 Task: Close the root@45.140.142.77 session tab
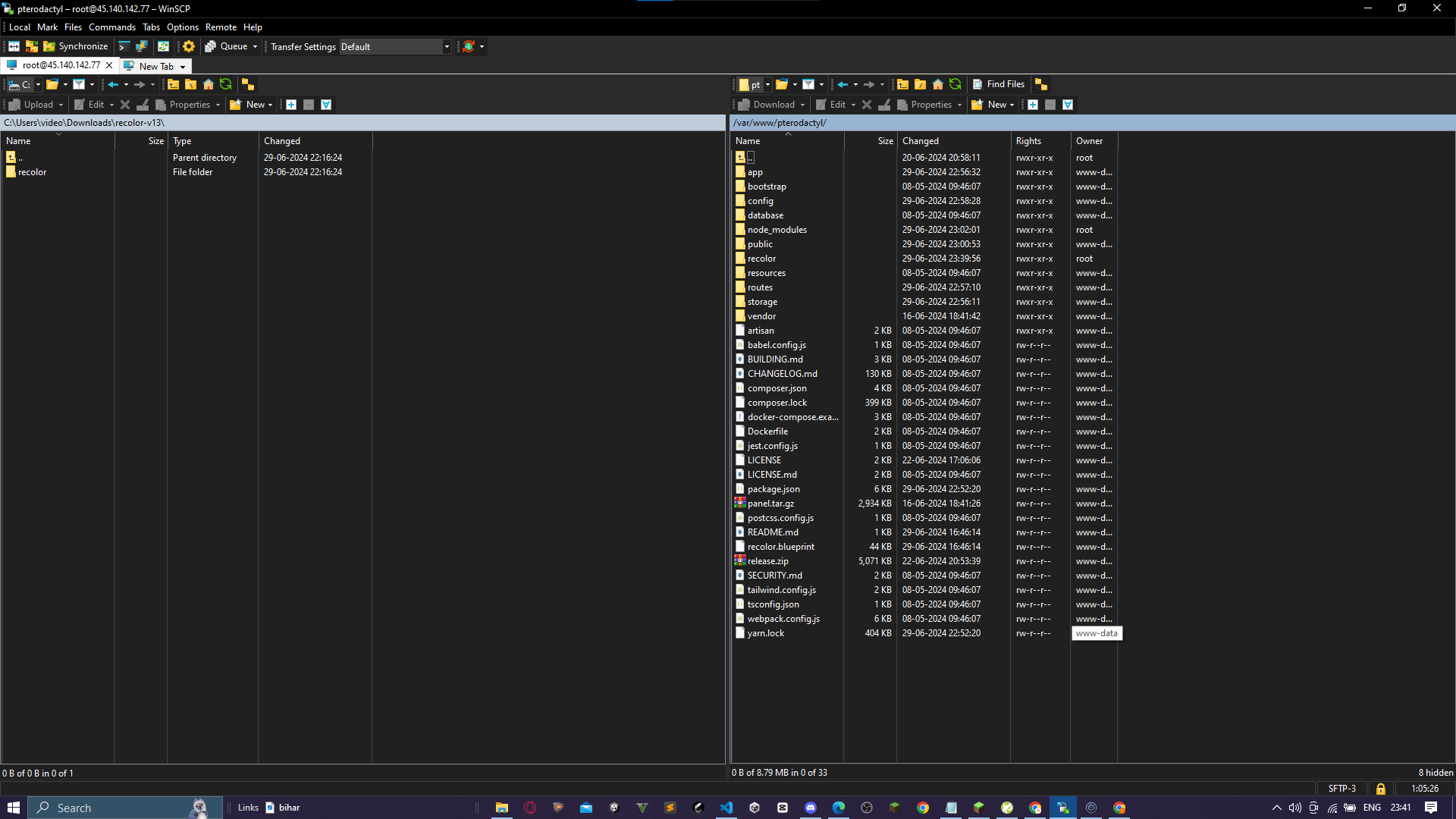tap(109, 65)
